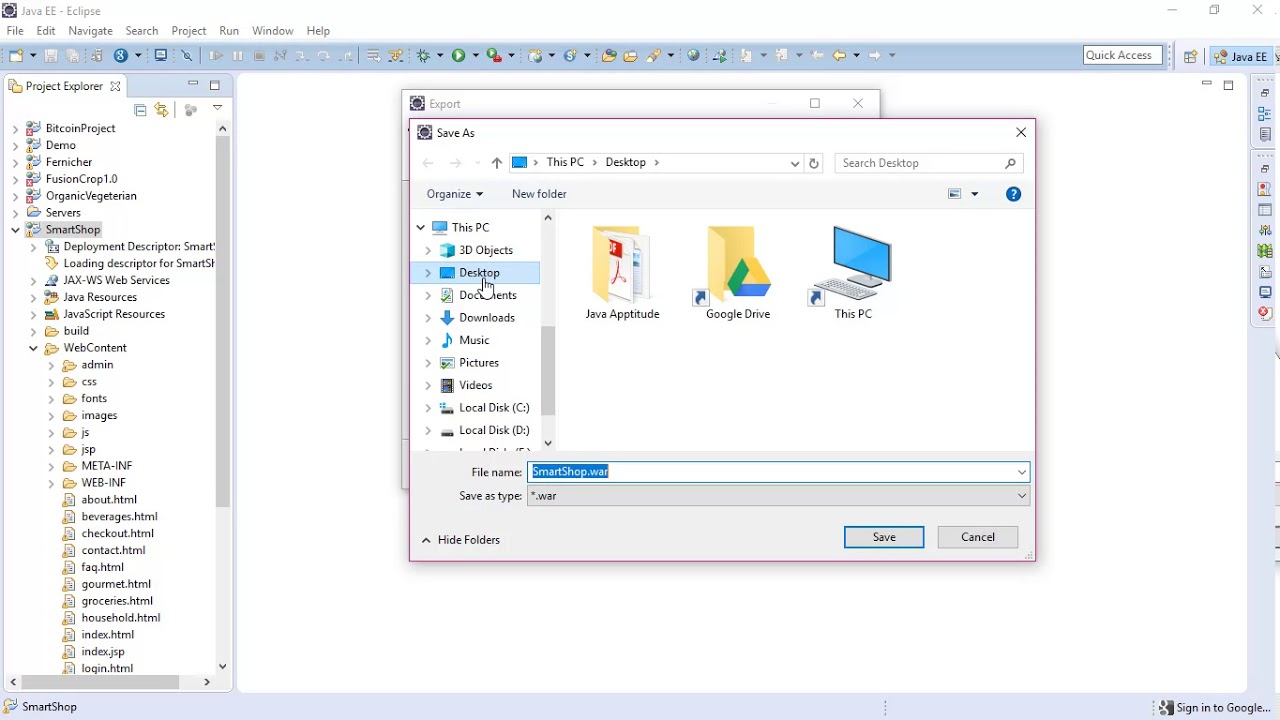Image resolution: width=1280 pixels, height=720 pixels.
Task: Open the web browser globe icon in toolbar
Action: tap(693, 56)
